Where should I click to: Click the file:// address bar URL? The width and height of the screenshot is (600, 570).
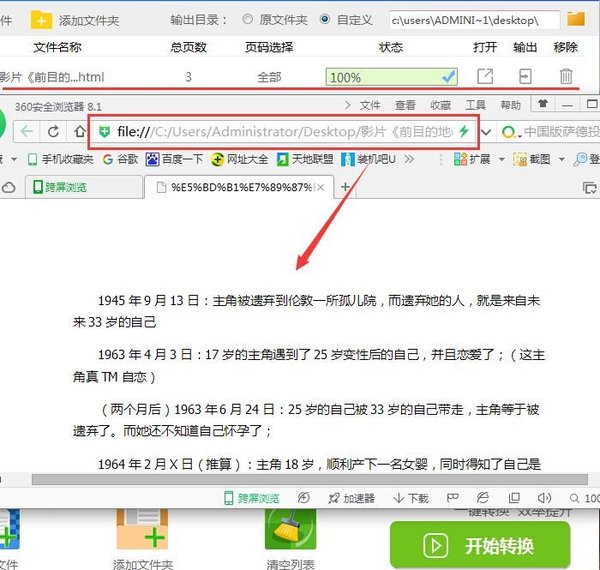pos(284,132)
